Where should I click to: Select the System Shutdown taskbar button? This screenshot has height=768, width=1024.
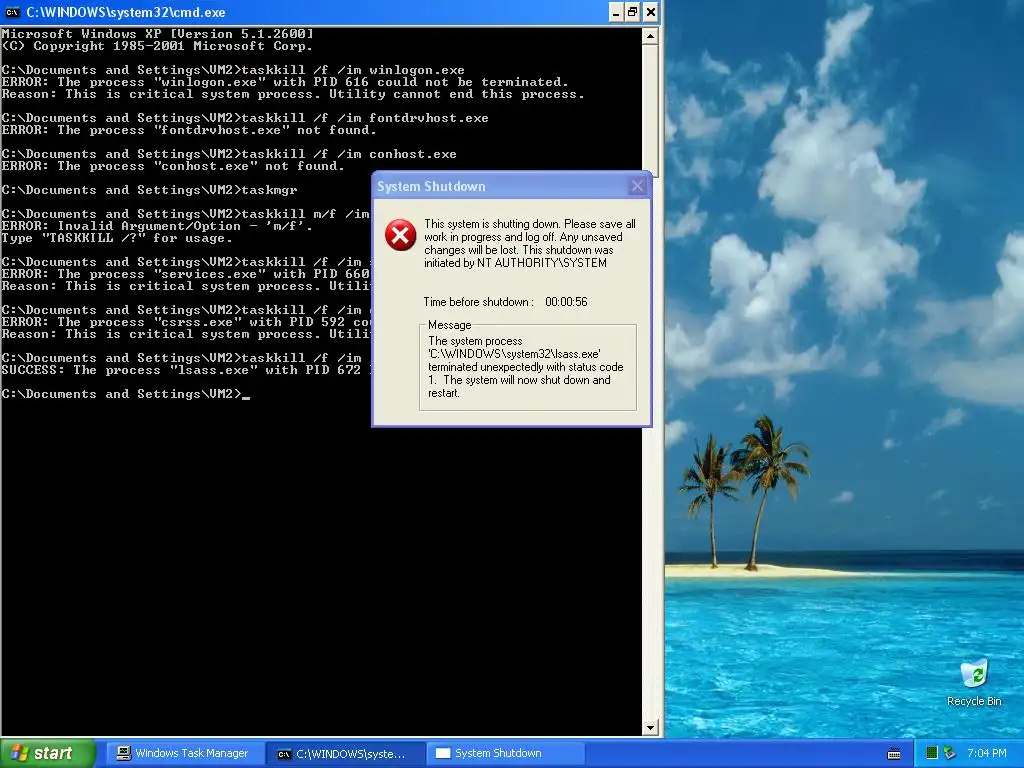pyautogui.click(x=505, y=753)
